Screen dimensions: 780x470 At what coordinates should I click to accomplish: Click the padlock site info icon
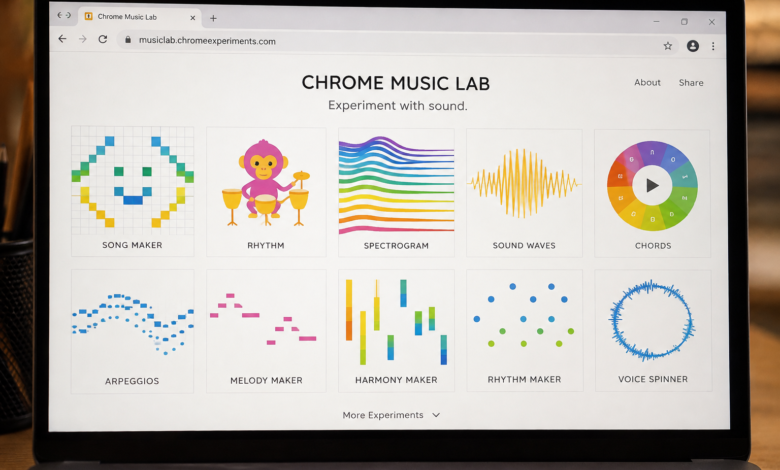click(x=128, y=40)
